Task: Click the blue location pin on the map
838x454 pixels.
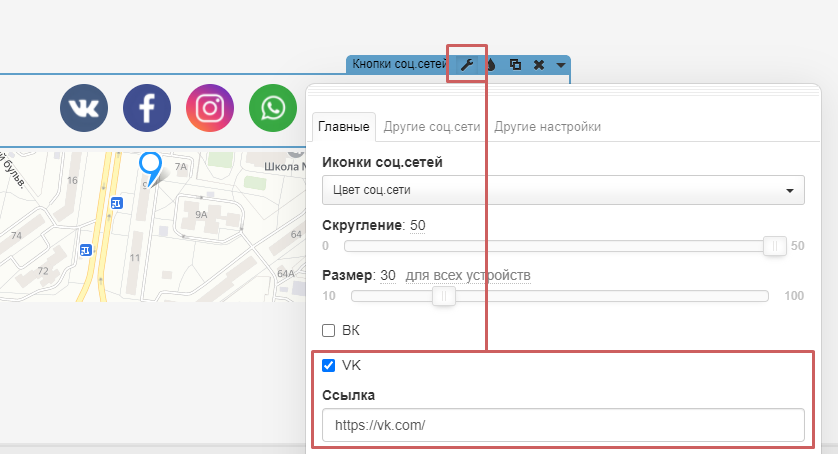Action: pos(151,168)
